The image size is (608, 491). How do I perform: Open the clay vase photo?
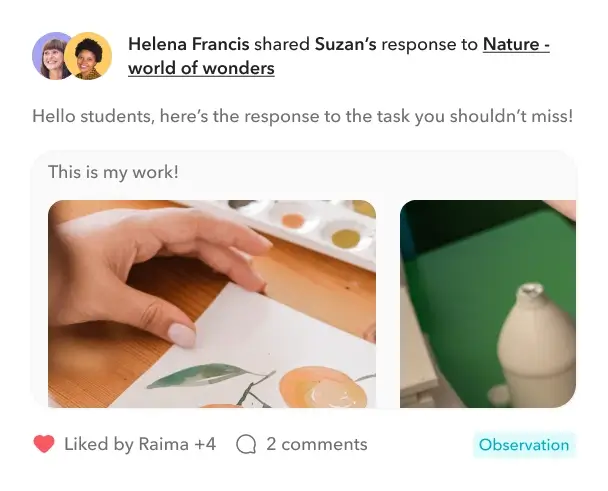click(x=488, y=304)
